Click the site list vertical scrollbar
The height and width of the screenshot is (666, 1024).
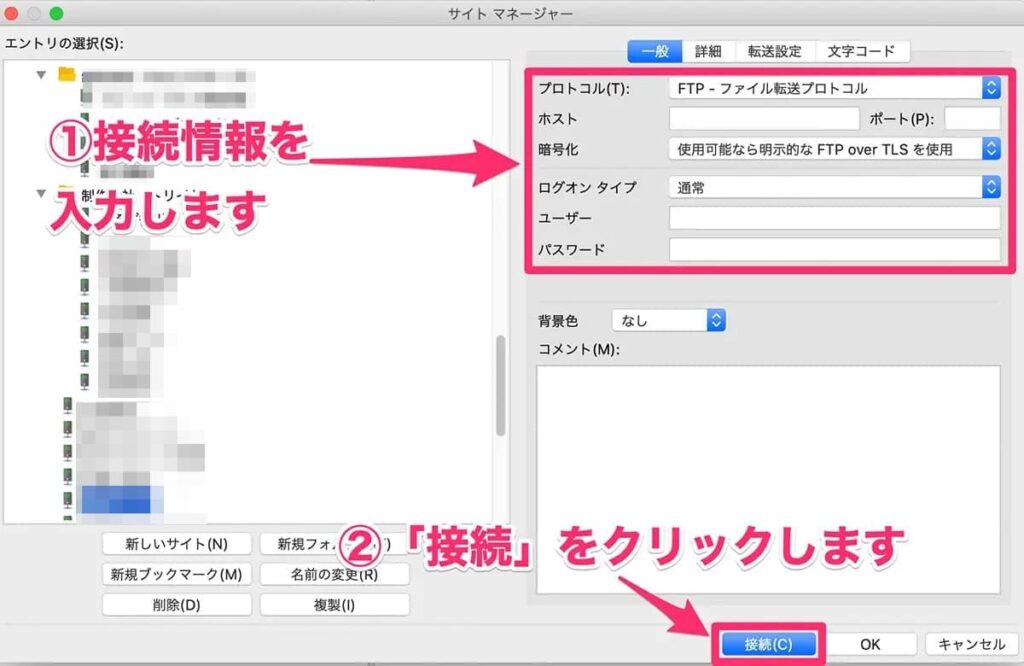500,385
